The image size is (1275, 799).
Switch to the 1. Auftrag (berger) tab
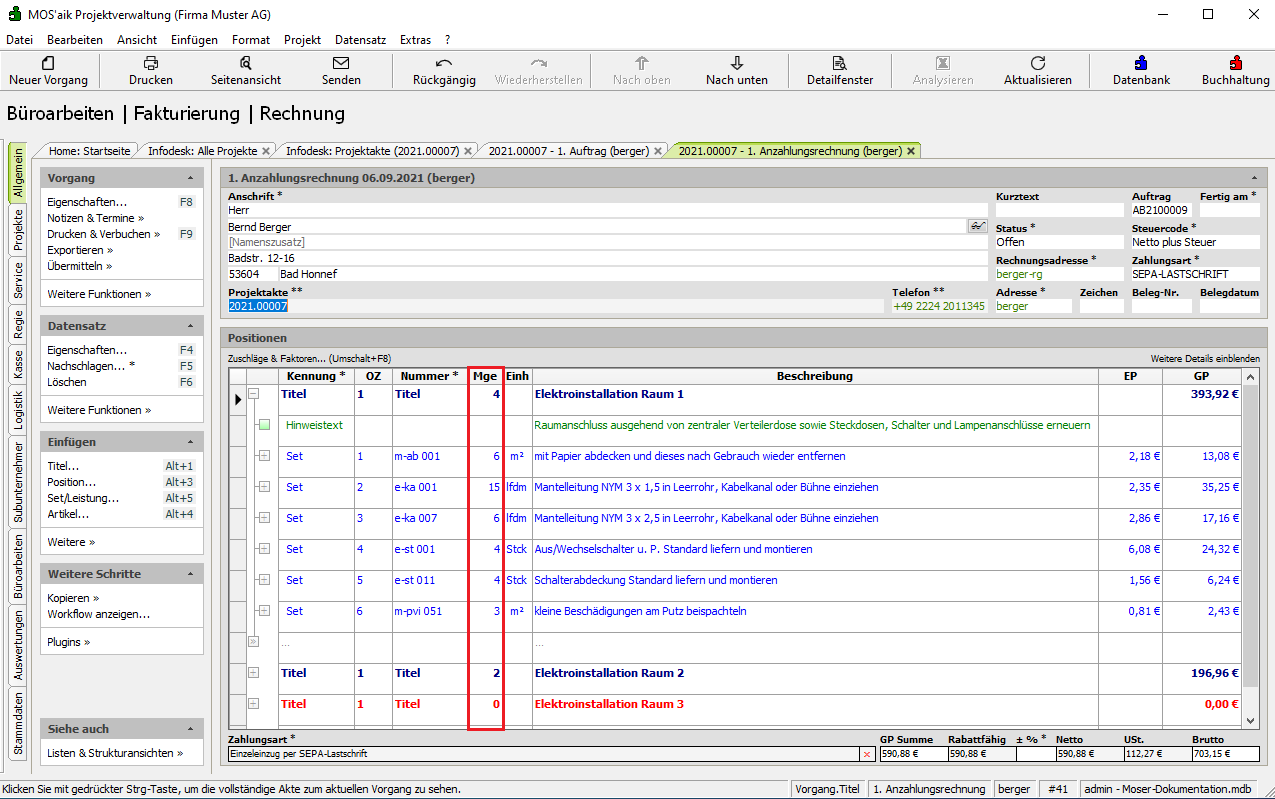pyautogui.click(x=567, y=151)
